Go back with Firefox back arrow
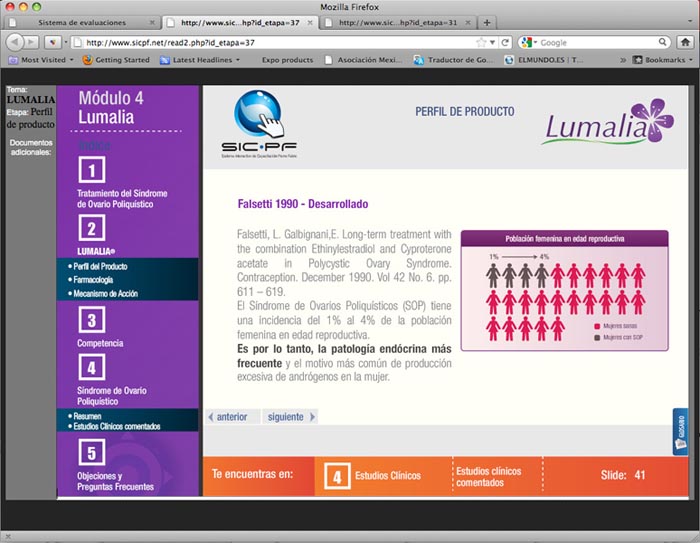 tap(14, 42)
